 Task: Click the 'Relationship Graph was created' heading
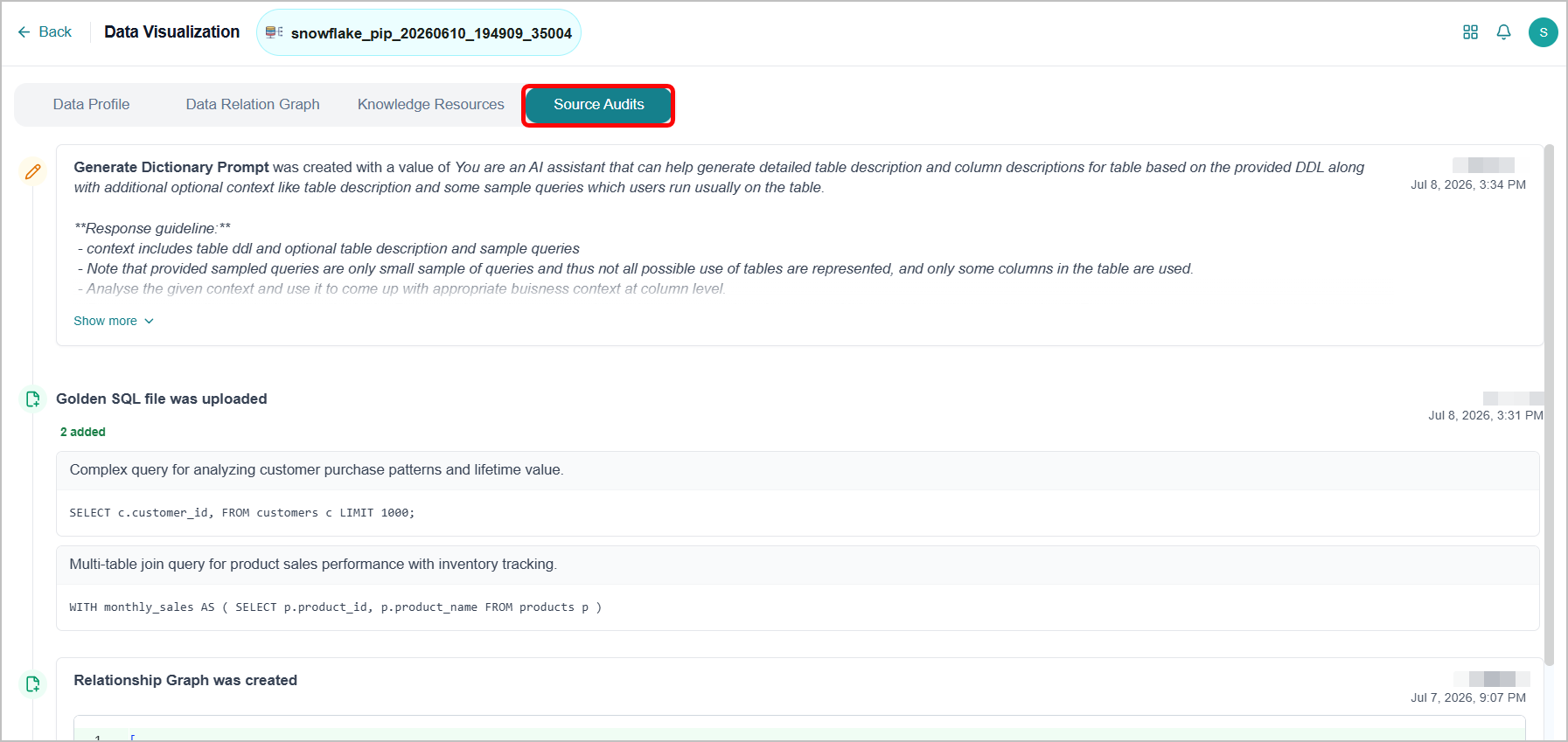pos(185,681)
